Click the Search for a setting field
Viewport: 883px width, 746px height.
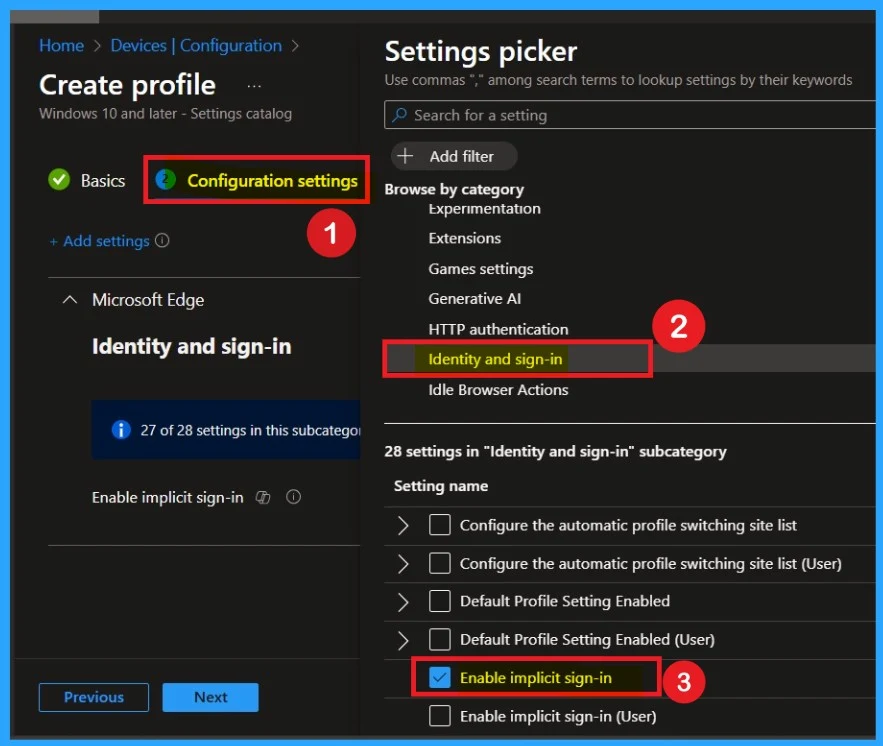click(x=630, y=115)
